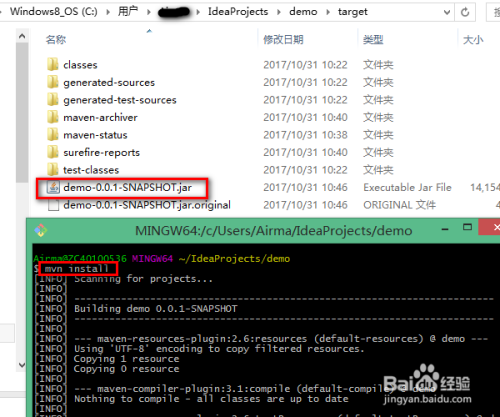Expand the arrow after IdeaProjects breadcrumb

pos(279,12)
